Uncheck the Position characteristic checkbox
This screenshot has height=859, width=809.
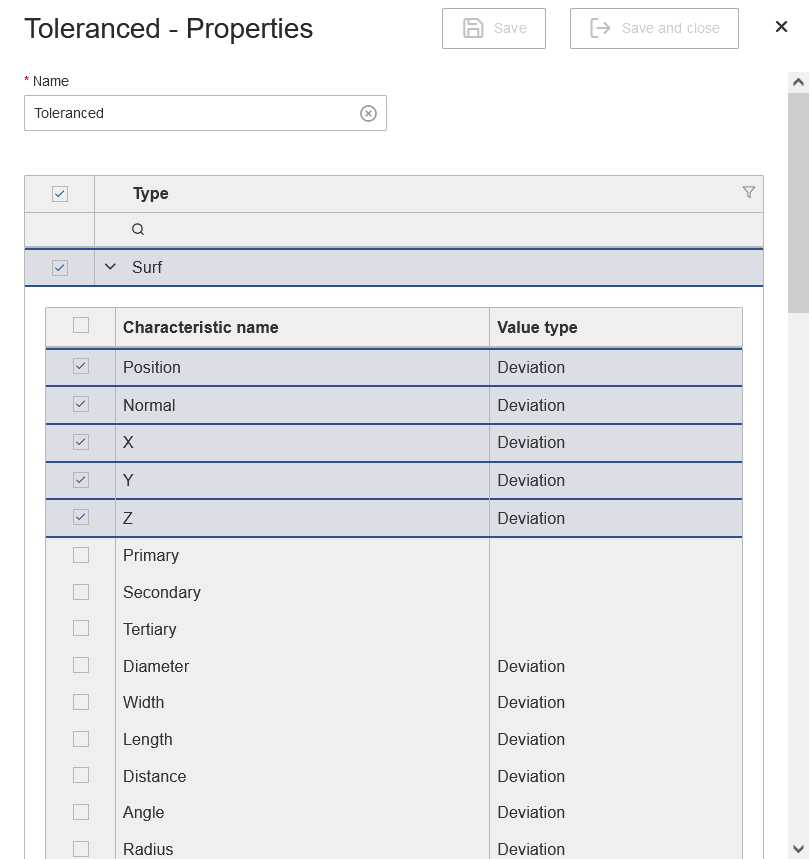click(x=81, y=367)
